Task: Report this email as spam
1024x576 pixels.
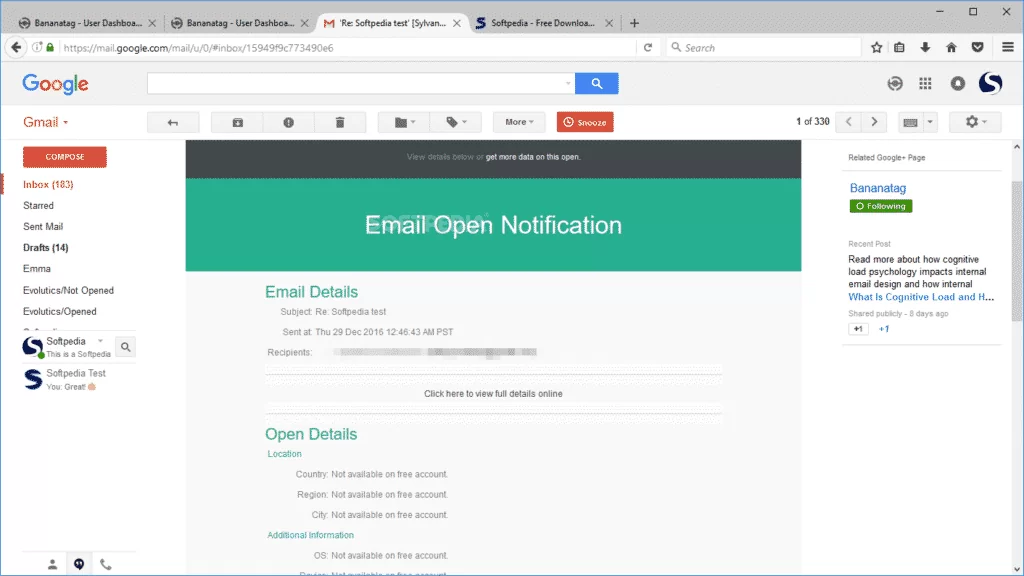Action: [x=289, y=122]
